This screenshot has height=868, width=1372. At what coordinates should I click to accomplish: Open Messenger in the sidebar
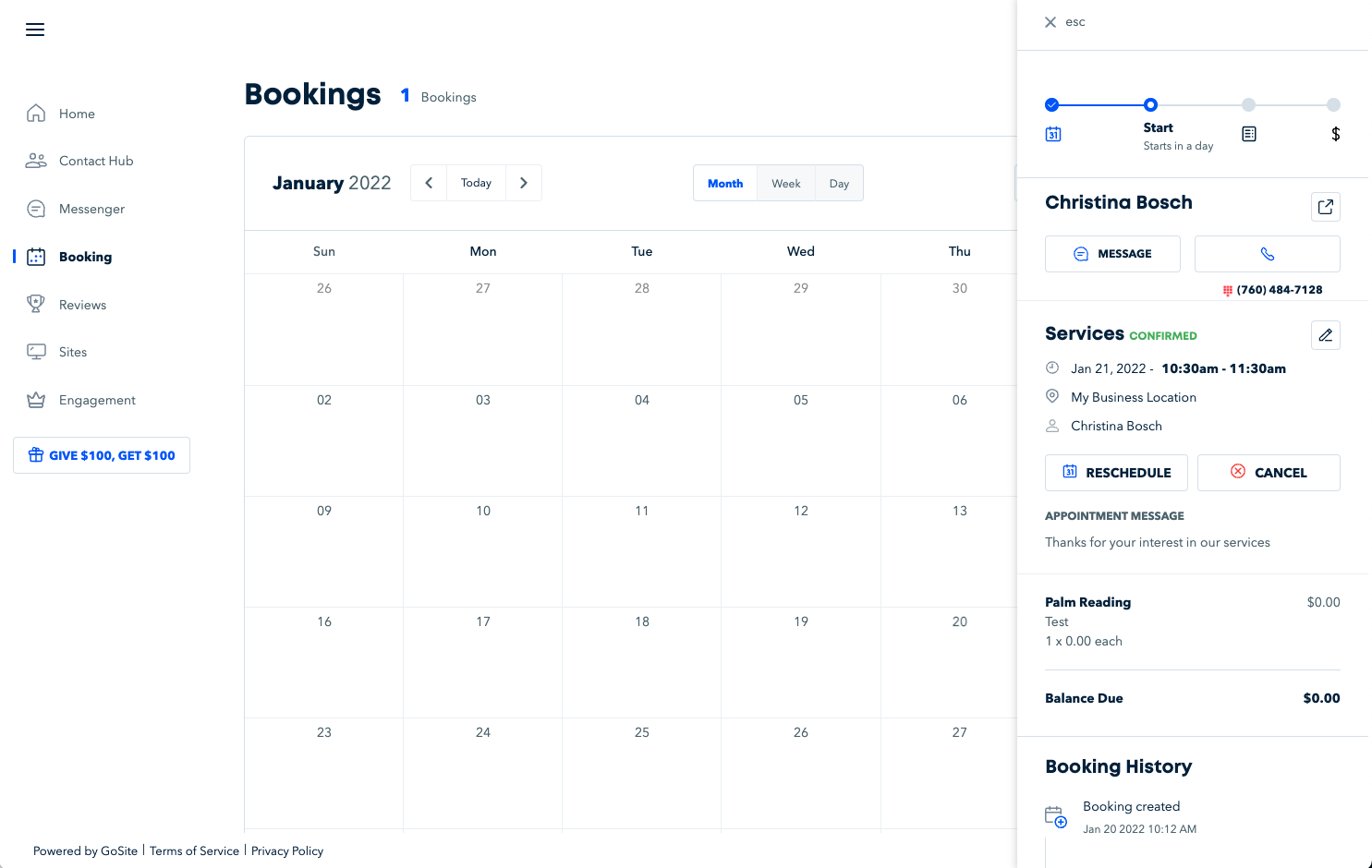(x=91, y=209)
